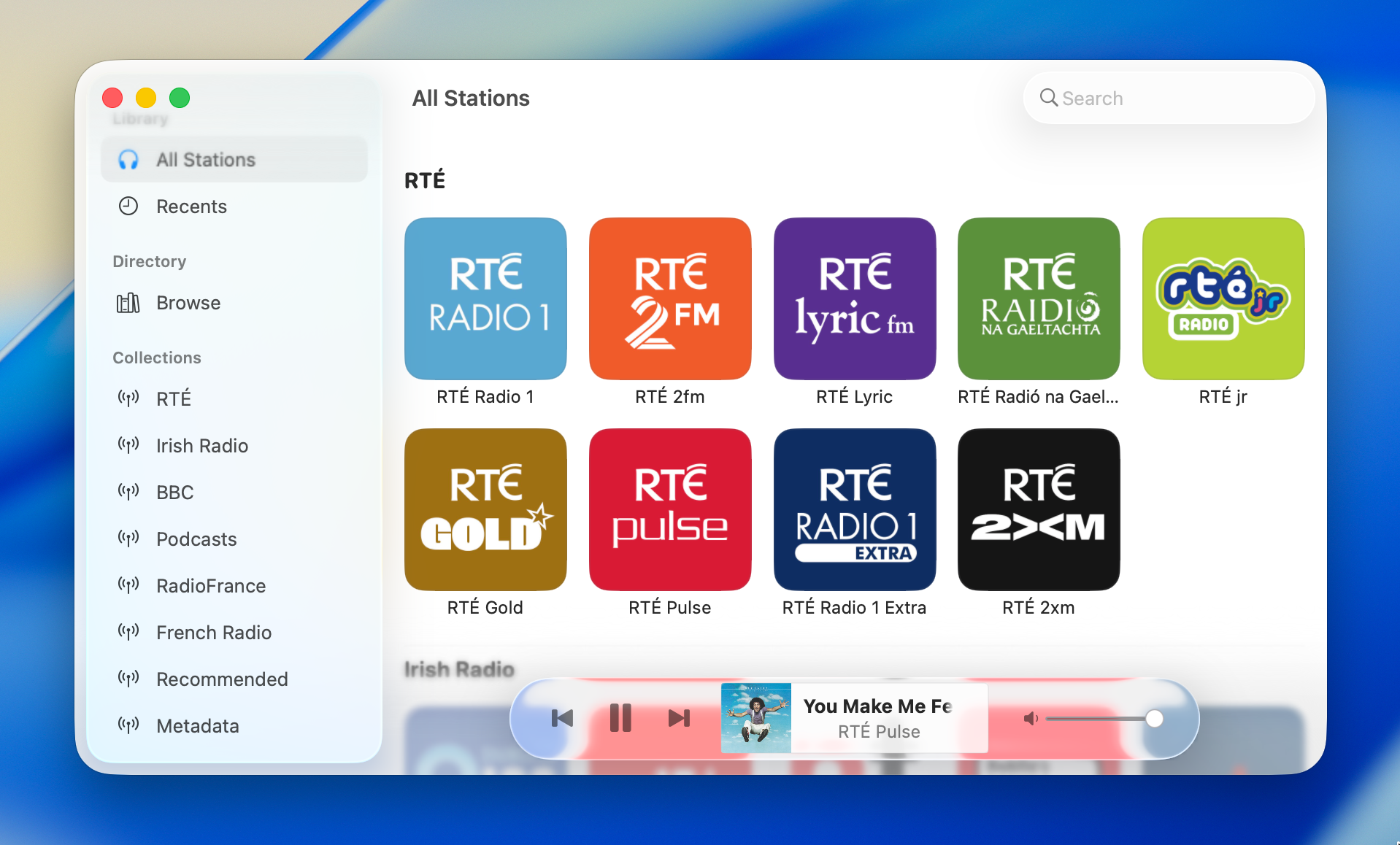Open Browse in the Directory section
The height and width of the screenshot is (845, 1400).
pyautogui.click(x=234, y=303)
